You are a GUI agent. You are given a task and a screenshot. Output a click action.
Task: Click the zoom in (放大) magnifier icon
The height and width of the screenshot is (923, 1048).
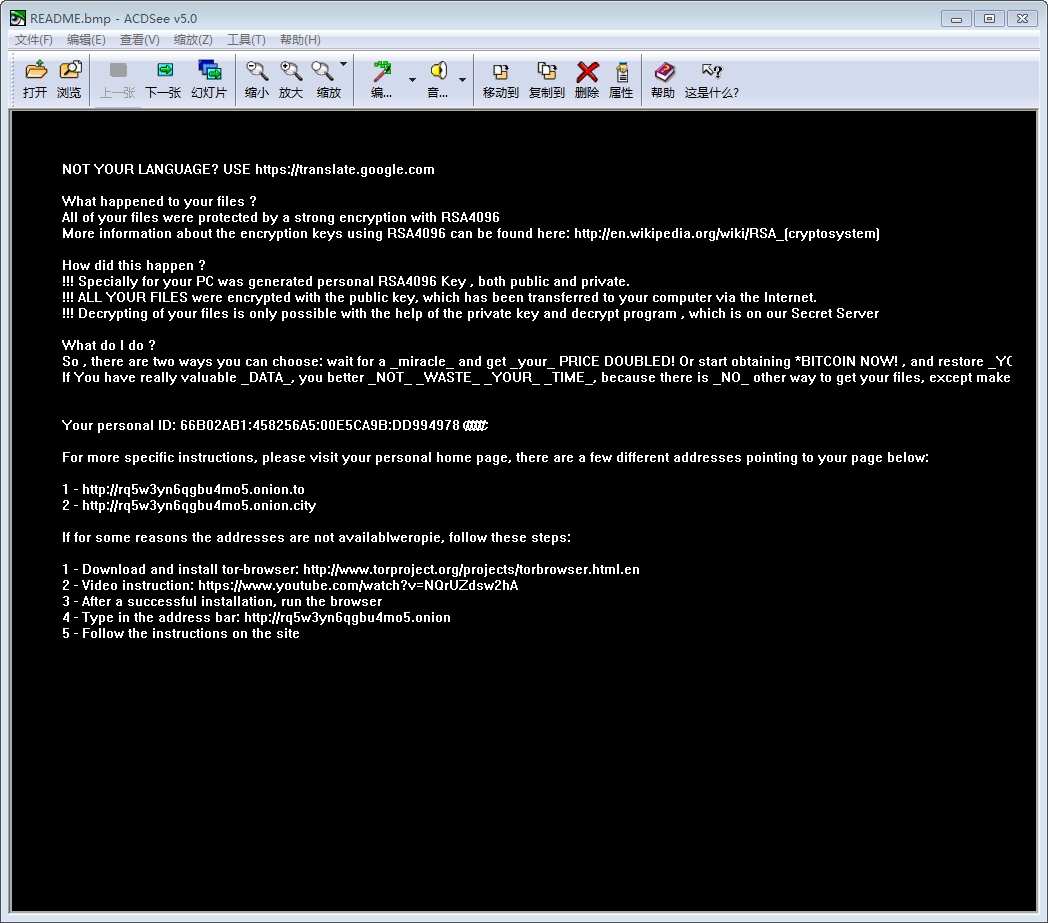pyautogui.click(x=291, y=71)
